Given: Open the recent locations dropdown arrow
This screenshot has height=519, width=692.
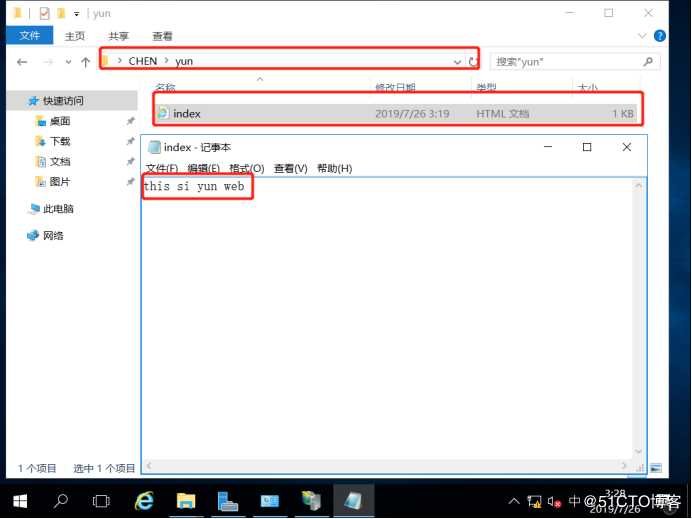Looking at the screenshot, I should click(68, 62).
